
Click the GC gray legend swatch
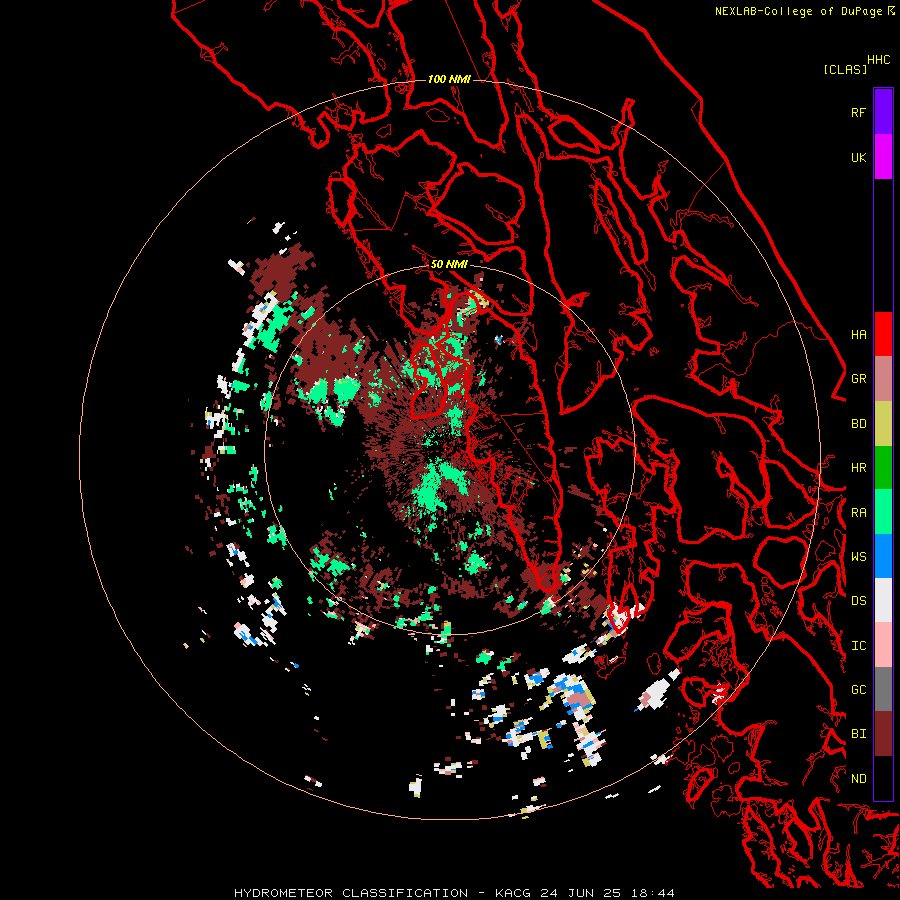click(883, 689)
